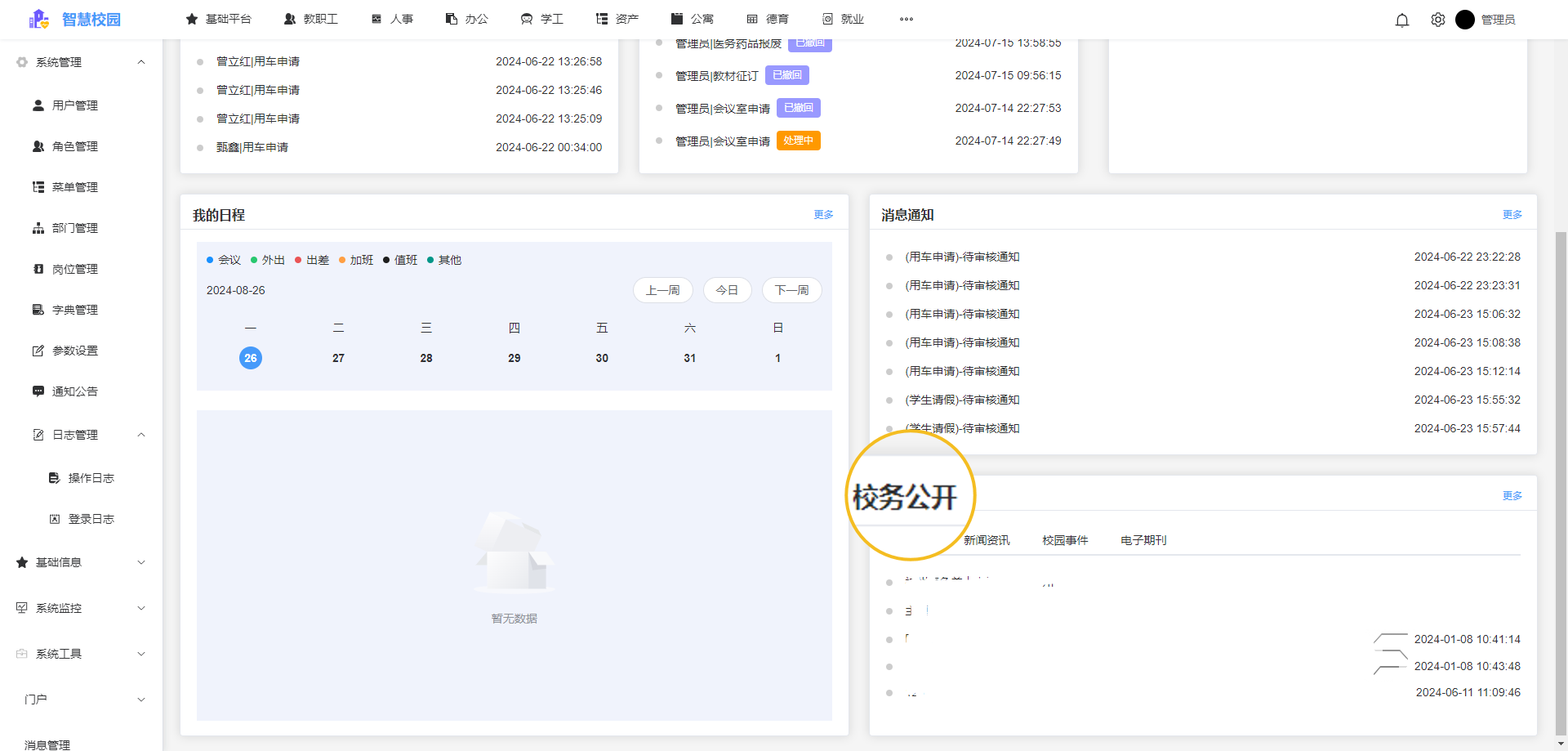Switch to the 校园事件 tab

1064,539
